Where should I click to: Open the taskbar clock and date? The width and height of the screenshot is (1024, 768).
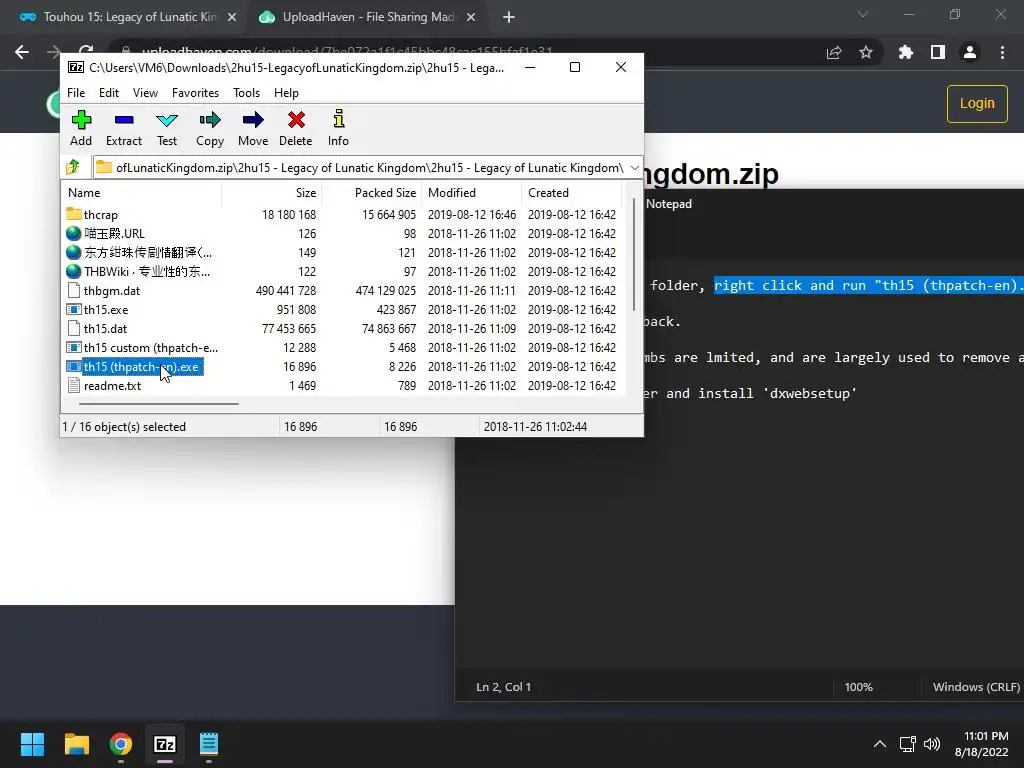point(981,744)
